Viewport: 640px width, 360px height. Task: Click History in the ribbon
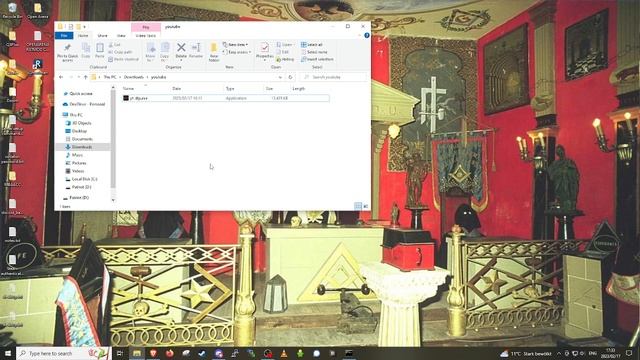(x=285, y=59)
